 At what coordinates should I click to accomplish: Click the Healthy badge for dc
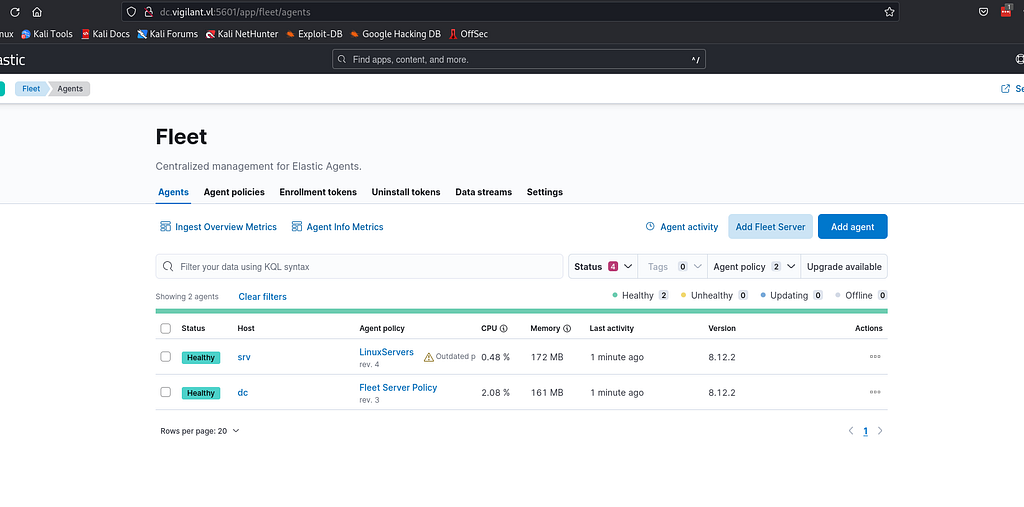click(x=200, y=393)
